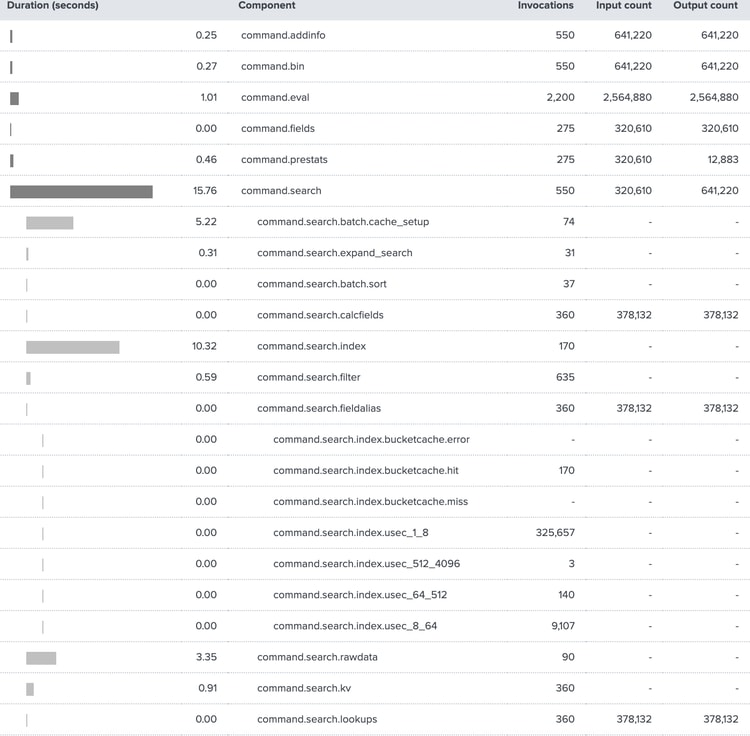Select the command.prestats component label

point(284,160)
